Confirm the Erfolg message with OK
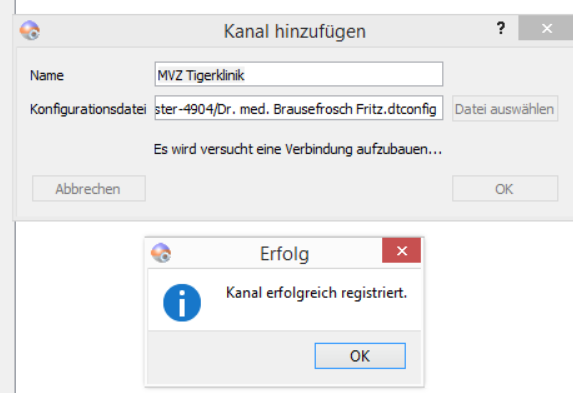Image resolution: width=573 pixels, height=393 pixels. click(x=360, y=356)
